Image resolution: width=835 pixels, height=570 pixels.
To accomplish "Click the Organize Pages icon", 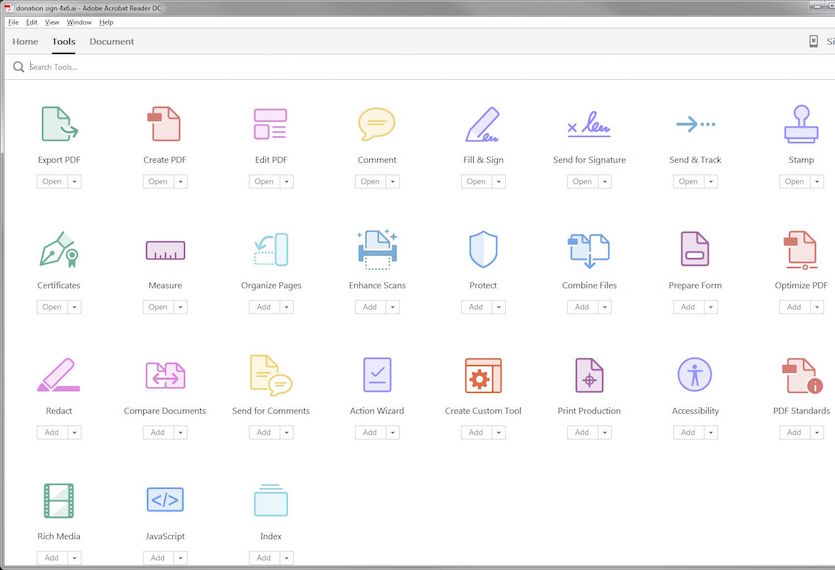I will coord(271,249).
